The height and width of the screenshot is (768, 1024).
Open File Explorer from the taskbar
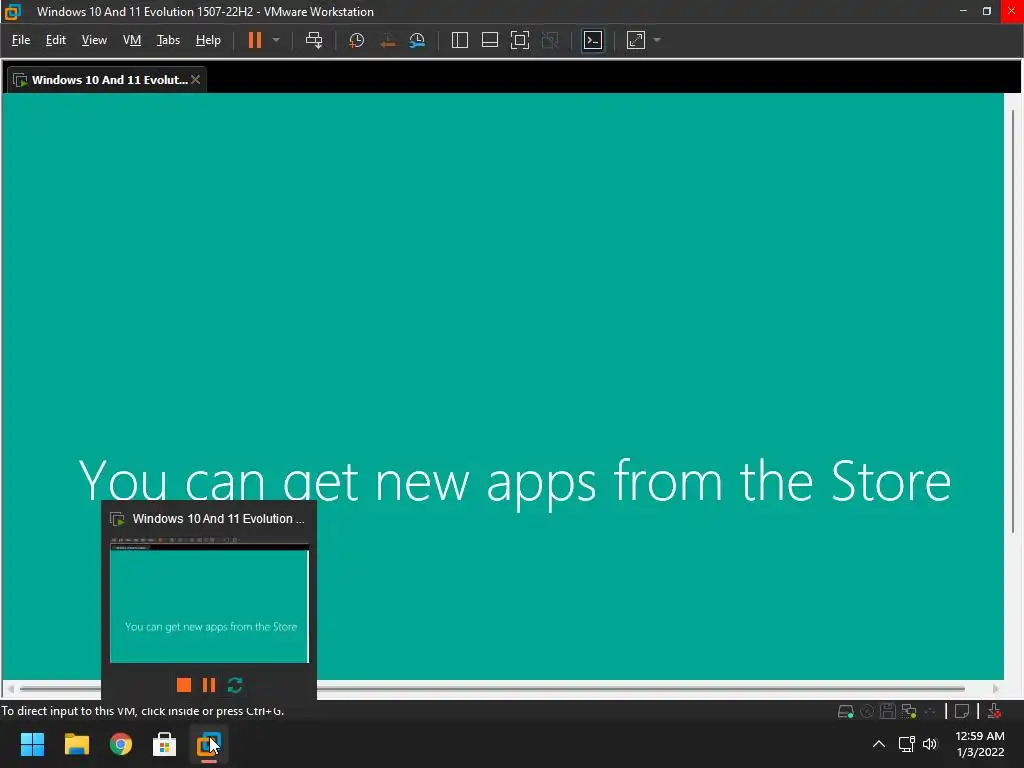pyautogui.click(x=76, y=744)
